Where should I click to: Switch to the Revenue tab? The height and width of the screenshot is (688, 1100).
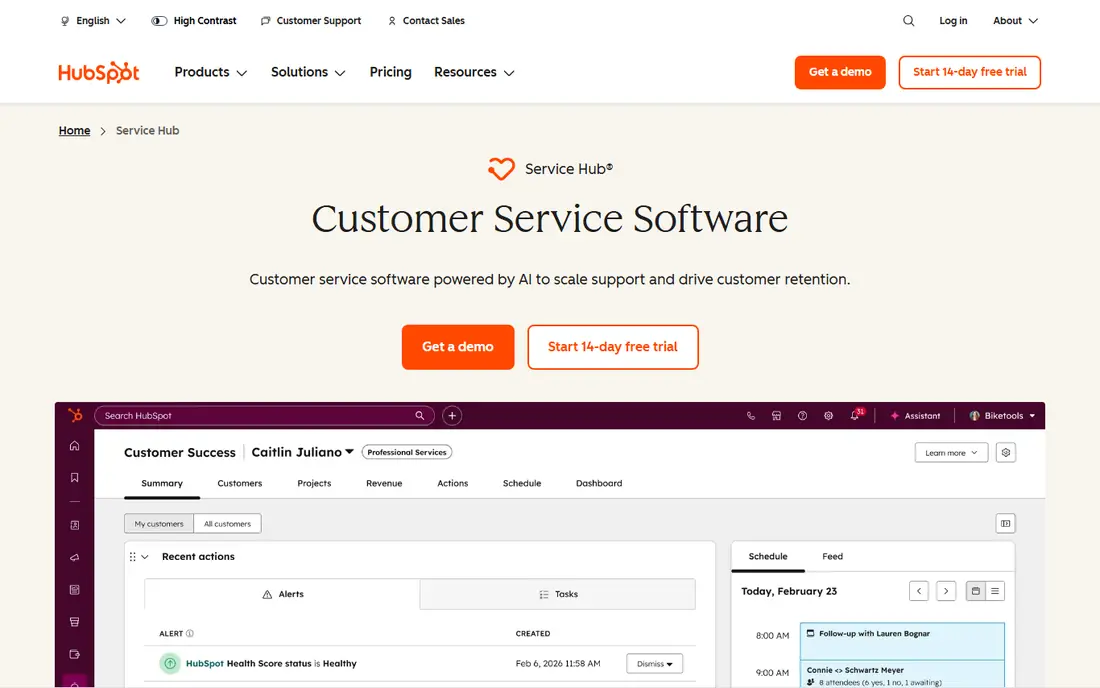384,483
